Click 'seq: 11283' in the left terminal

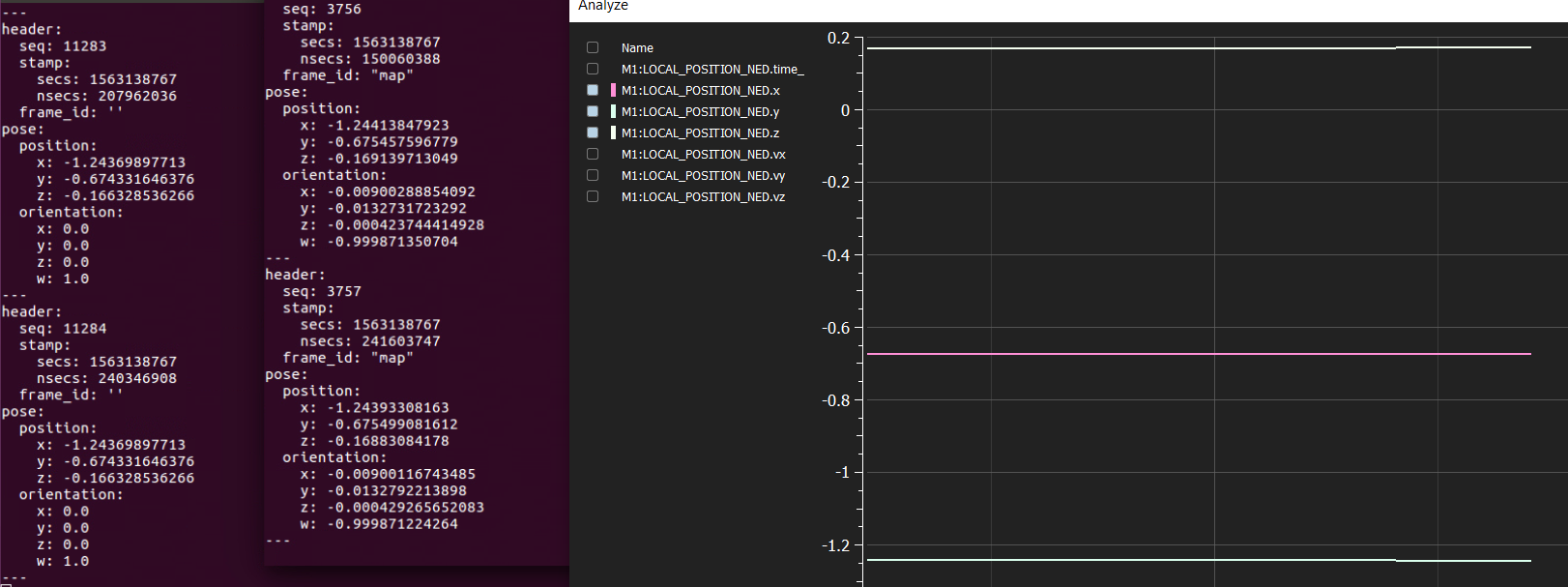tap(63, 46)
